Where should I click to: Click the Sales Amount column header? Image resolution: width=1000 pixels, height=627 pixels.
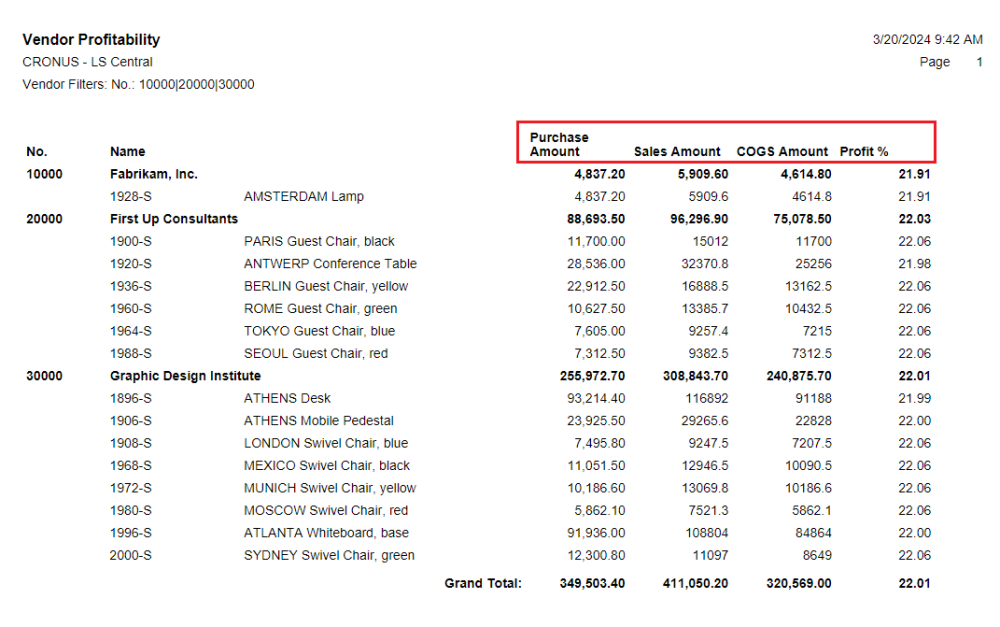coord(677,152)
